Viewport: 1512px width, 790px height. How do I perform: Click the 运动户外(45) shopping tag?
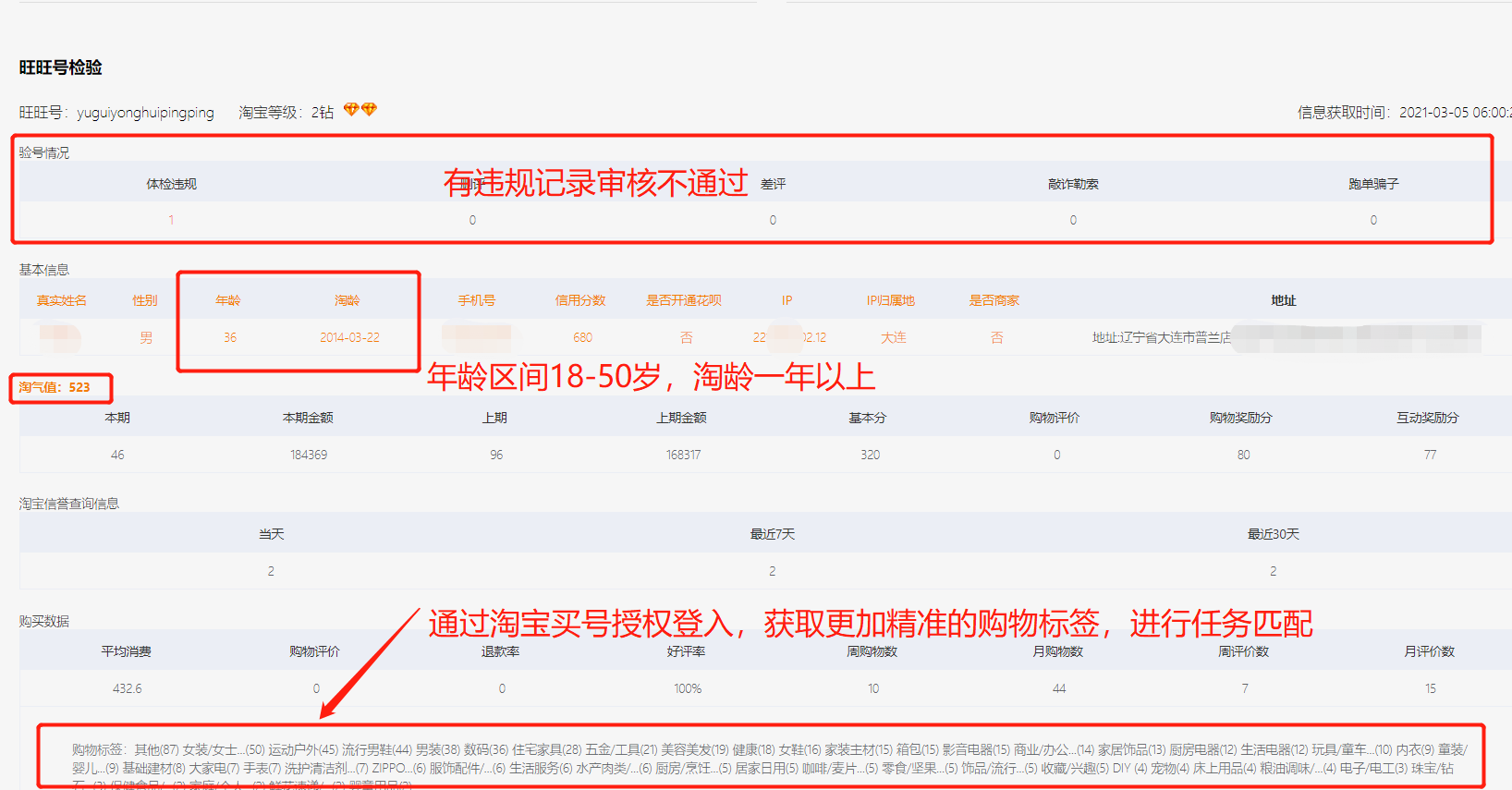tap(303, 749)
